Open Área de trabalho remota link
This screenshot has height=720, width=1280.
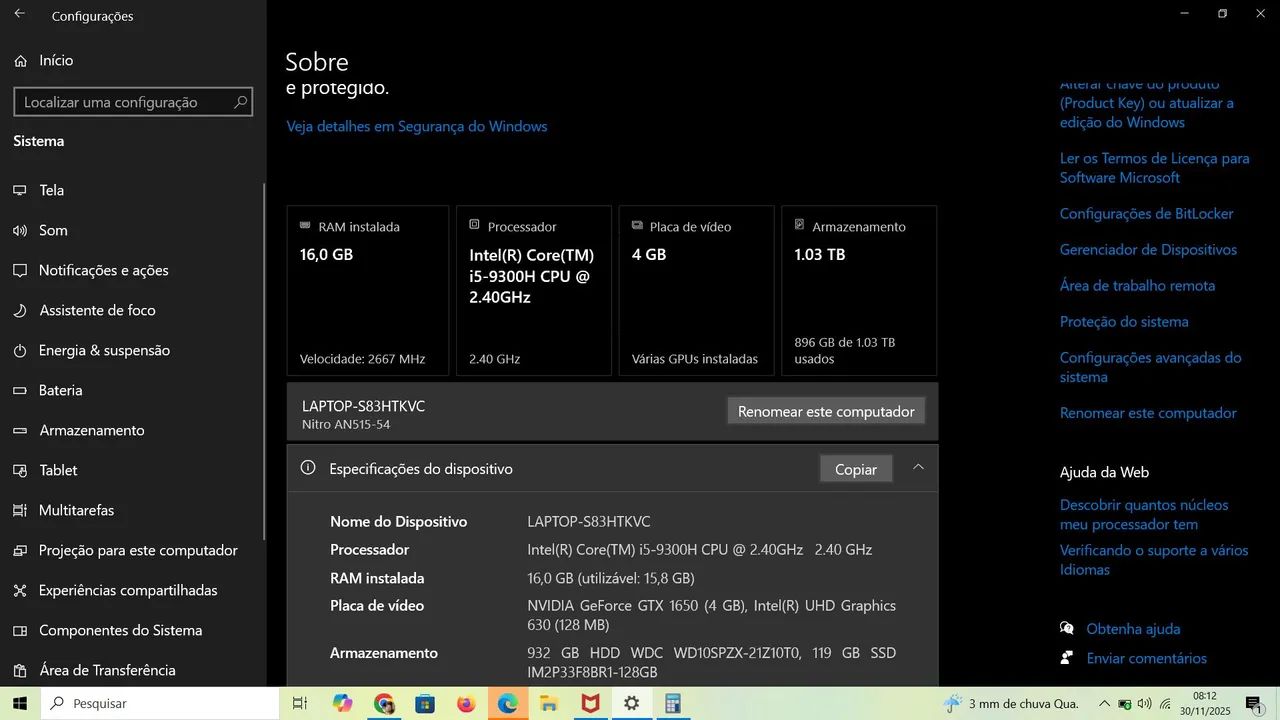pyautogui.click(x=1138, y=286)
